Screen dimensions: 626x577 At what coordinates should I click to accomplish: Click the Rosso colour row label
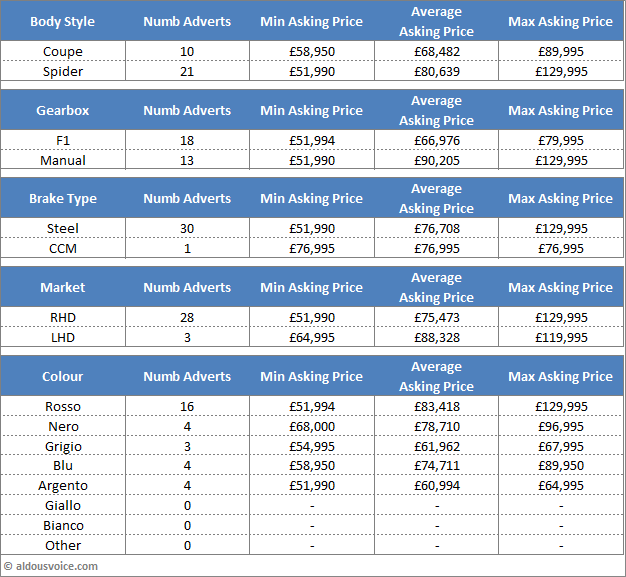tap(63, 406)
